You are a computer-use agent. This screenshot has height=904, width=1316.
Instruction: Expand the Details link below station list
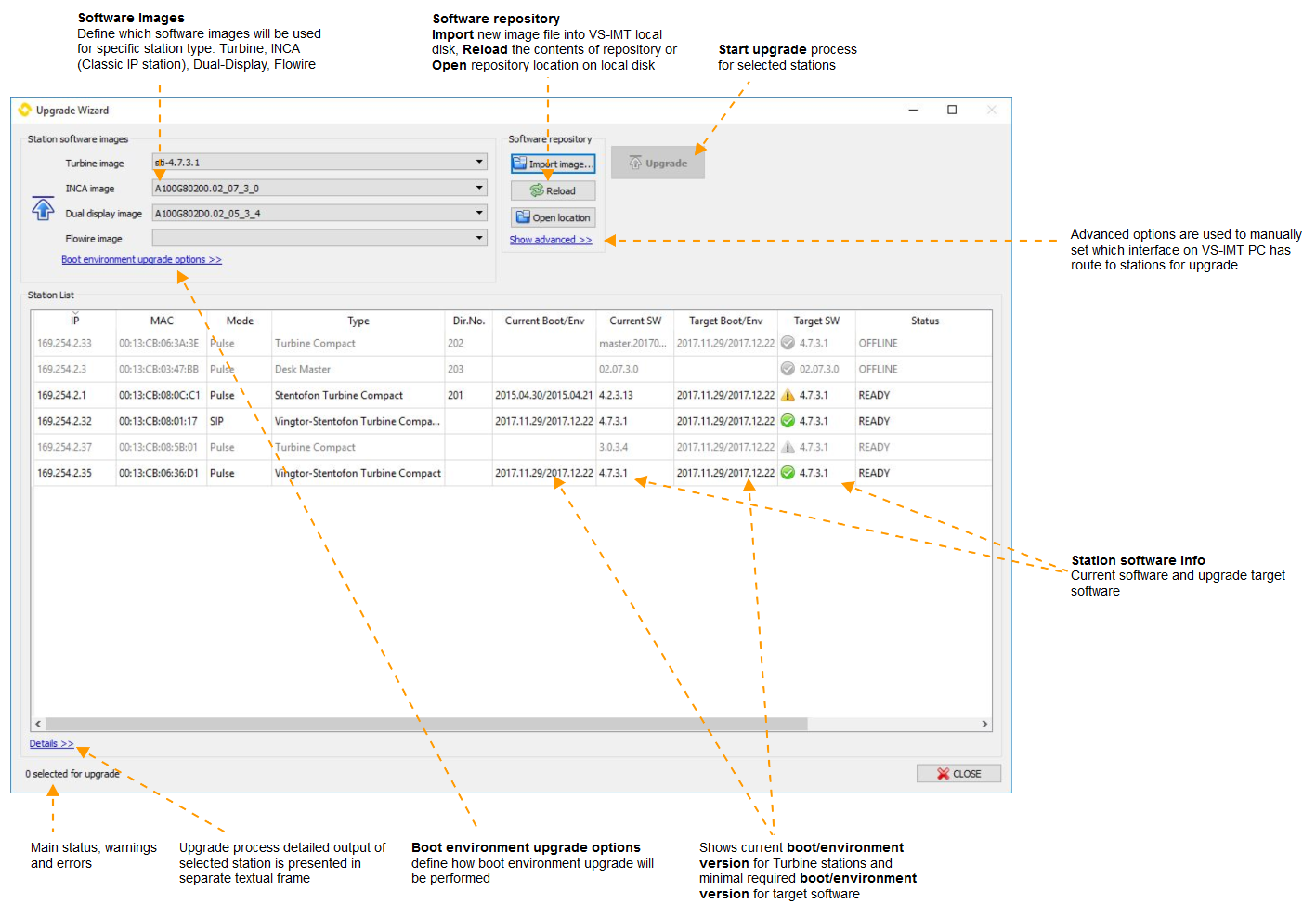click(51, 744)
